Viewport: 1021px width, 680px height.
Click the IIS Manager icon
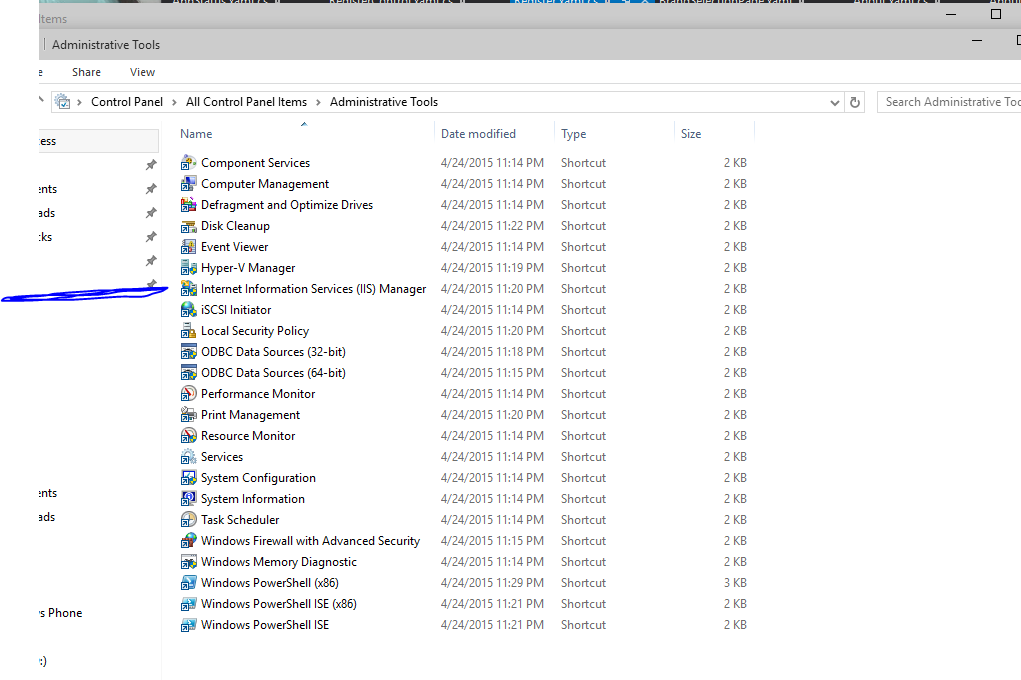pyautogui.click(x=188, y=289)
